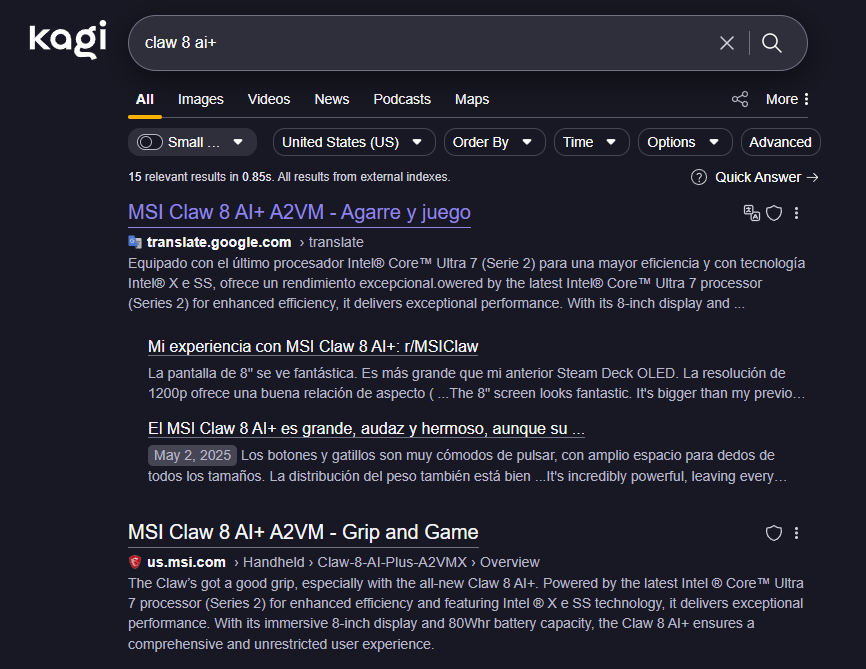Click the shield icon on us.msi.com result
Viewport: 866px width, 669px height.
pyautogui.click(x=773, y=533)
